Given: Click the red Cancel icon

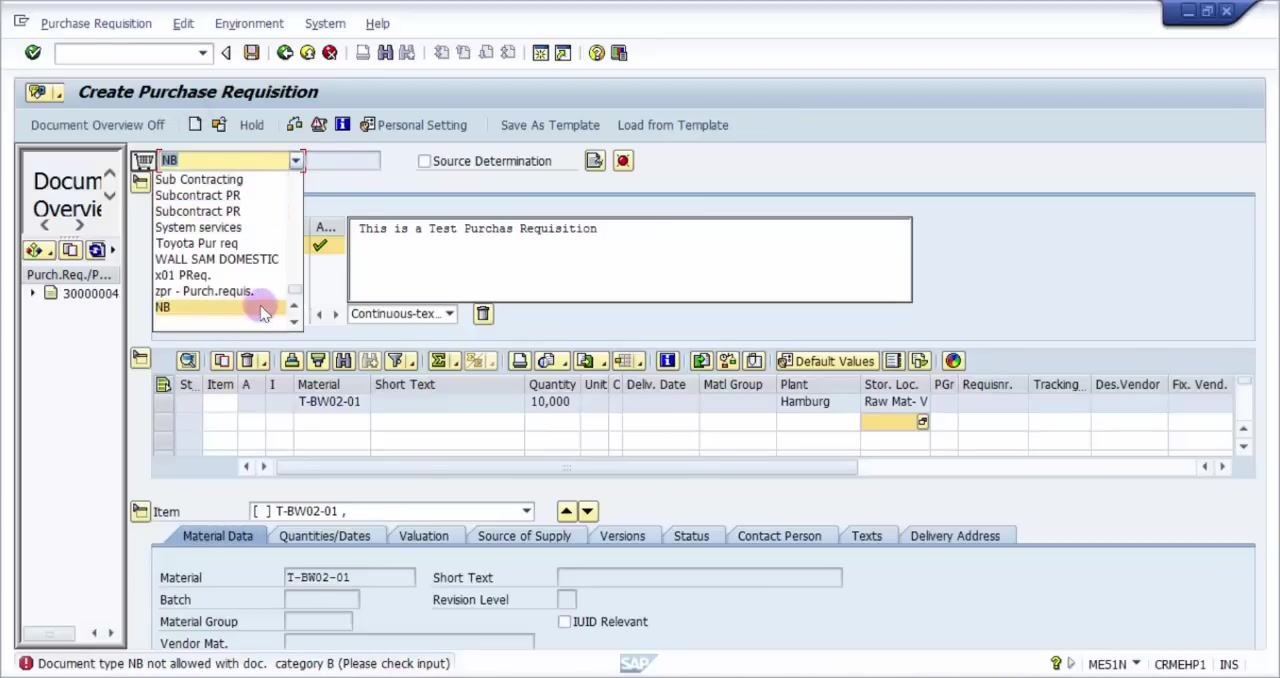Looking at the screenshot, I should click(x=329, y=53).
